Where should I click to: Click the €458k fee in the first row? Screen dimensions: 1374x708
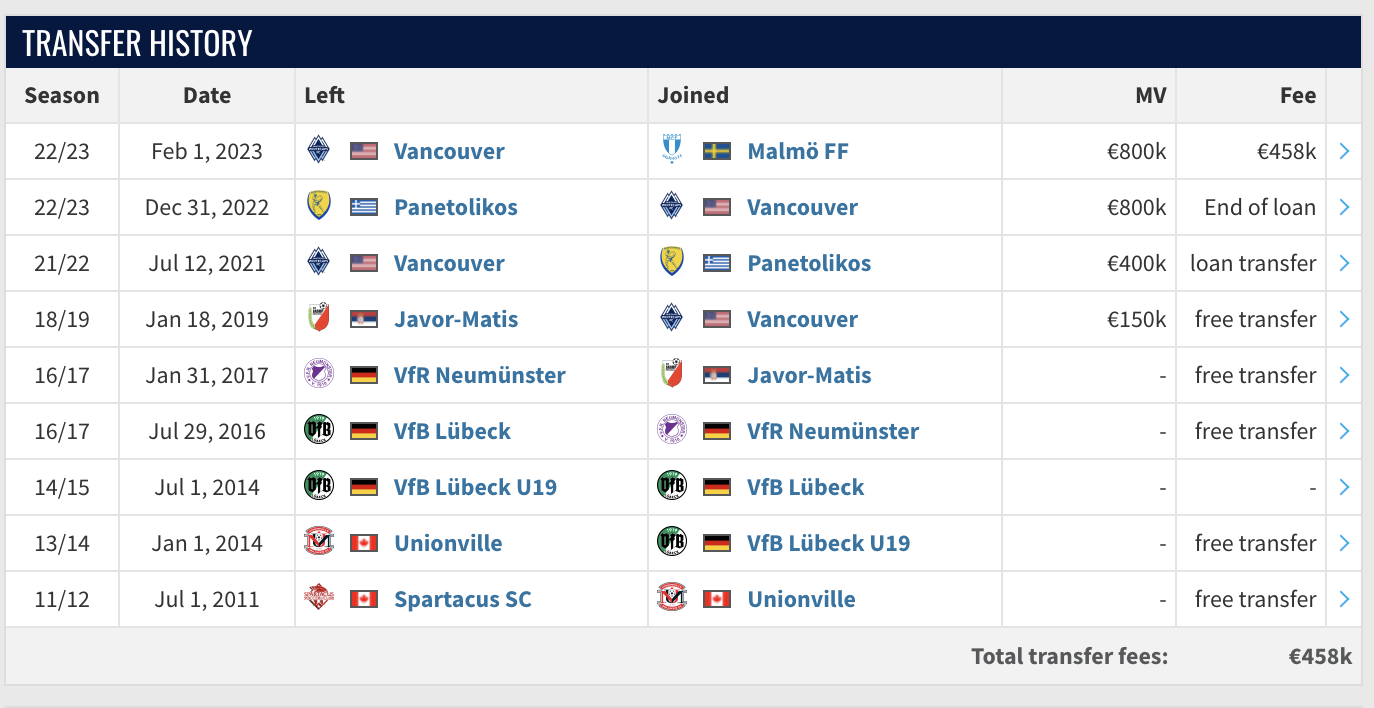point(1287,151)
